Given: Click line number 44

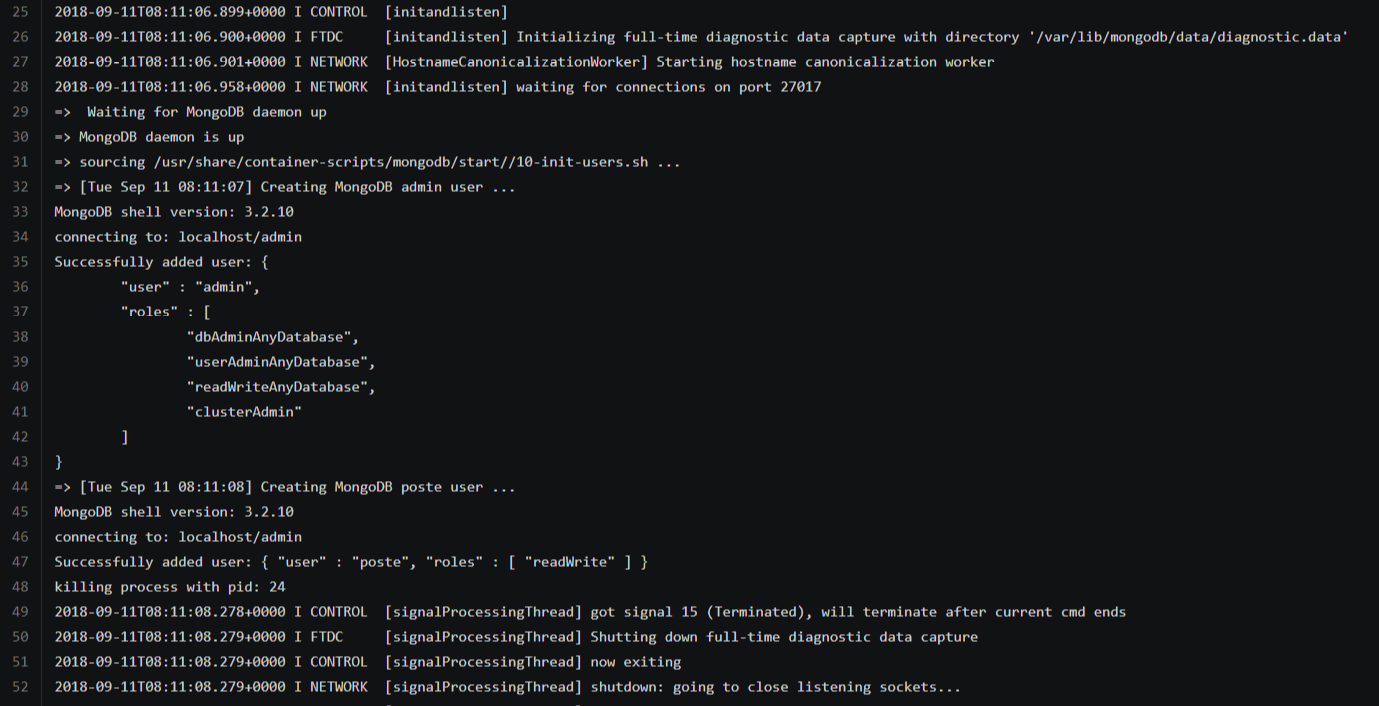Looking at the screenshot, I should click(20, 487).
